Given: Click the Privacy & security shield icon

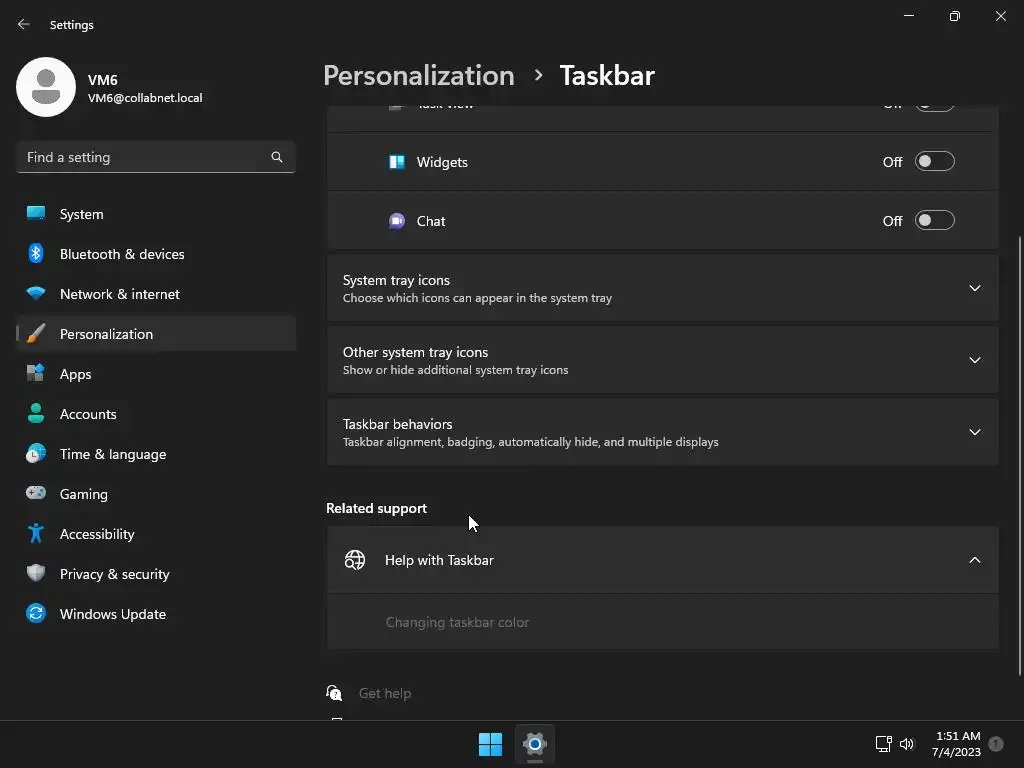Looking at the screenshot, I should [x=36, y=574].
